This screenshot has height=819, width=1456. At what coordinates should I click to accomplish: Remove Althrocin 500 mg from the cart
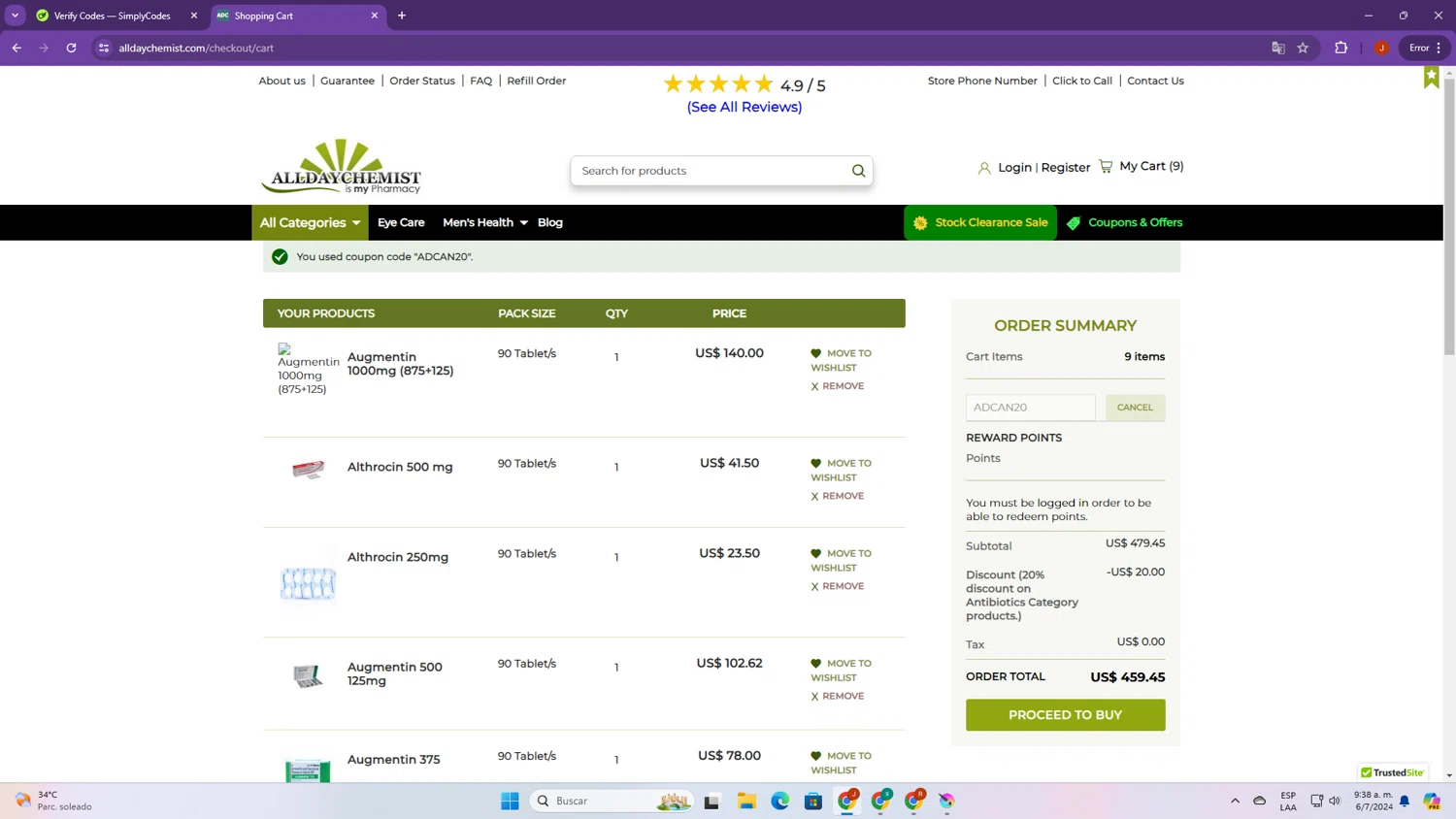point(838,496)
